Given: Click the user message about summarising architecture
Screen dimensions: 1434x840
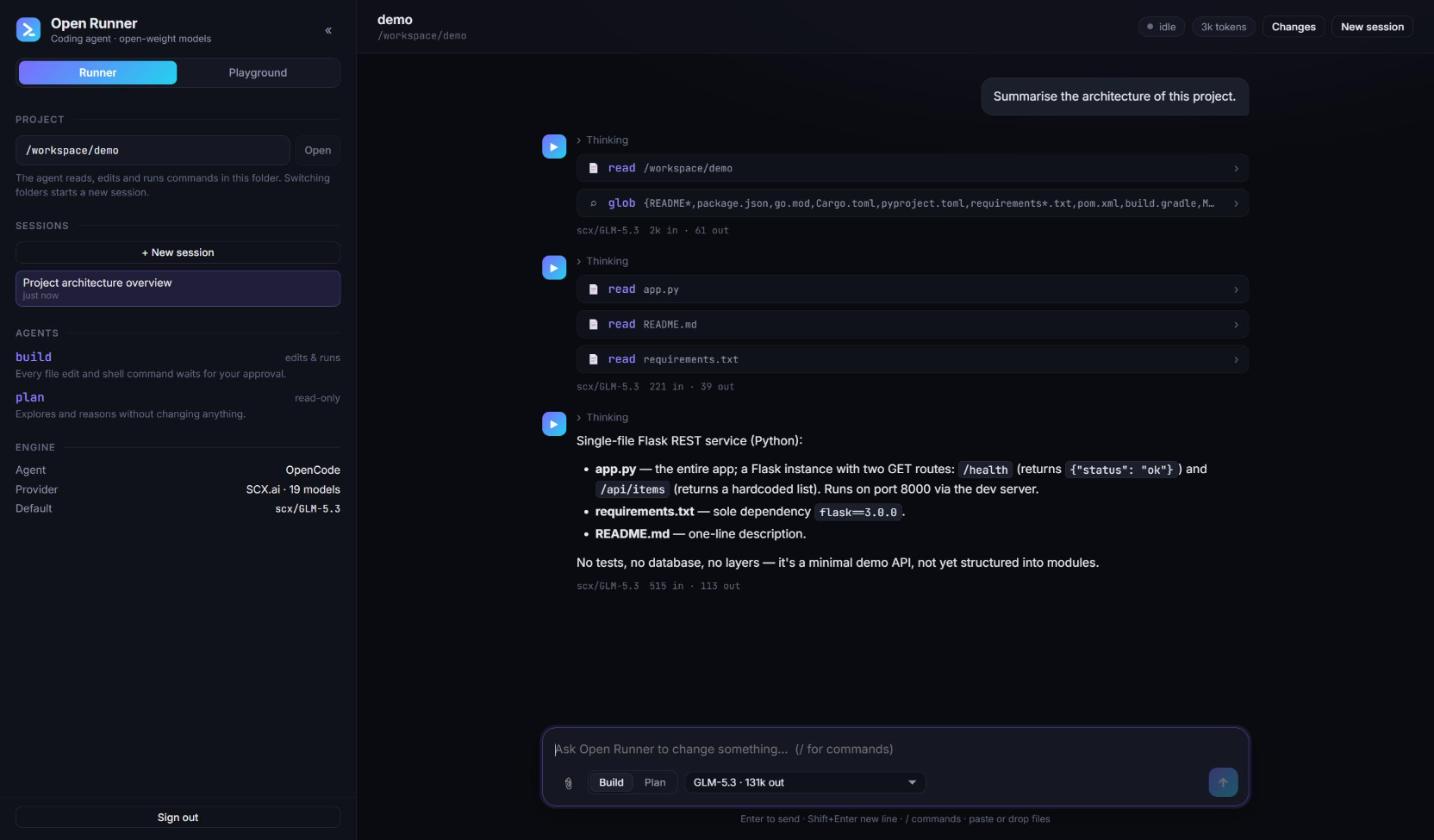Looking at the screenshot, I should click(x=1114, y=97).
